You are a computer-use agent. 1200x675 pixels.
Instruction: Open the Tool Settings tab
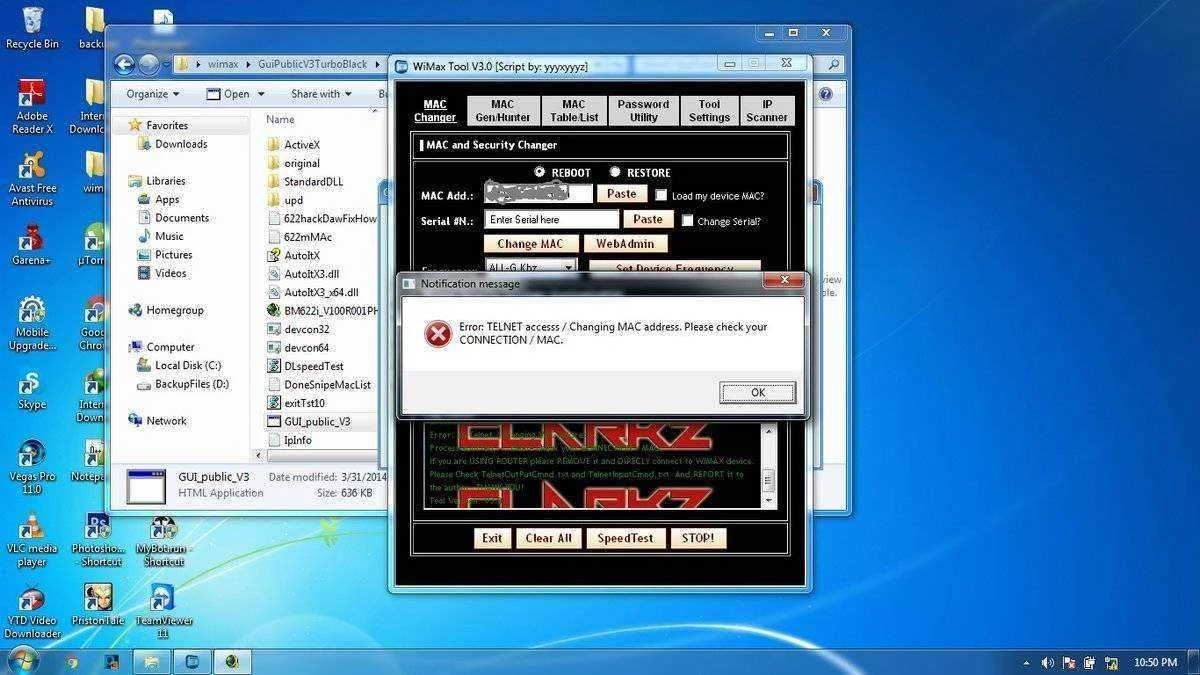tap(709, 110)
